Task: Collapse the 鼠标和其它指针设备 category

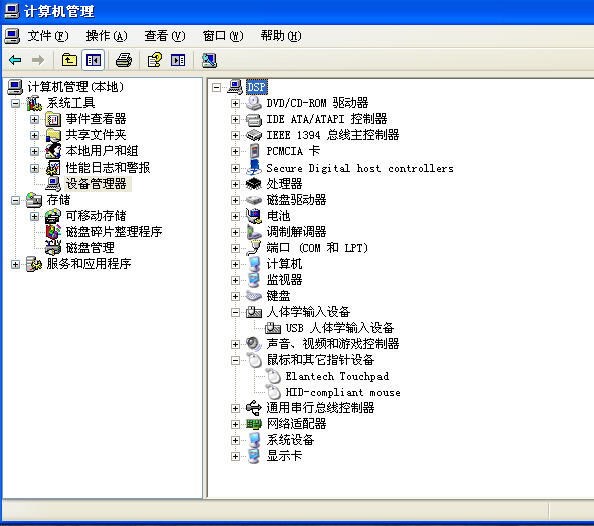Action: (235, 360)
